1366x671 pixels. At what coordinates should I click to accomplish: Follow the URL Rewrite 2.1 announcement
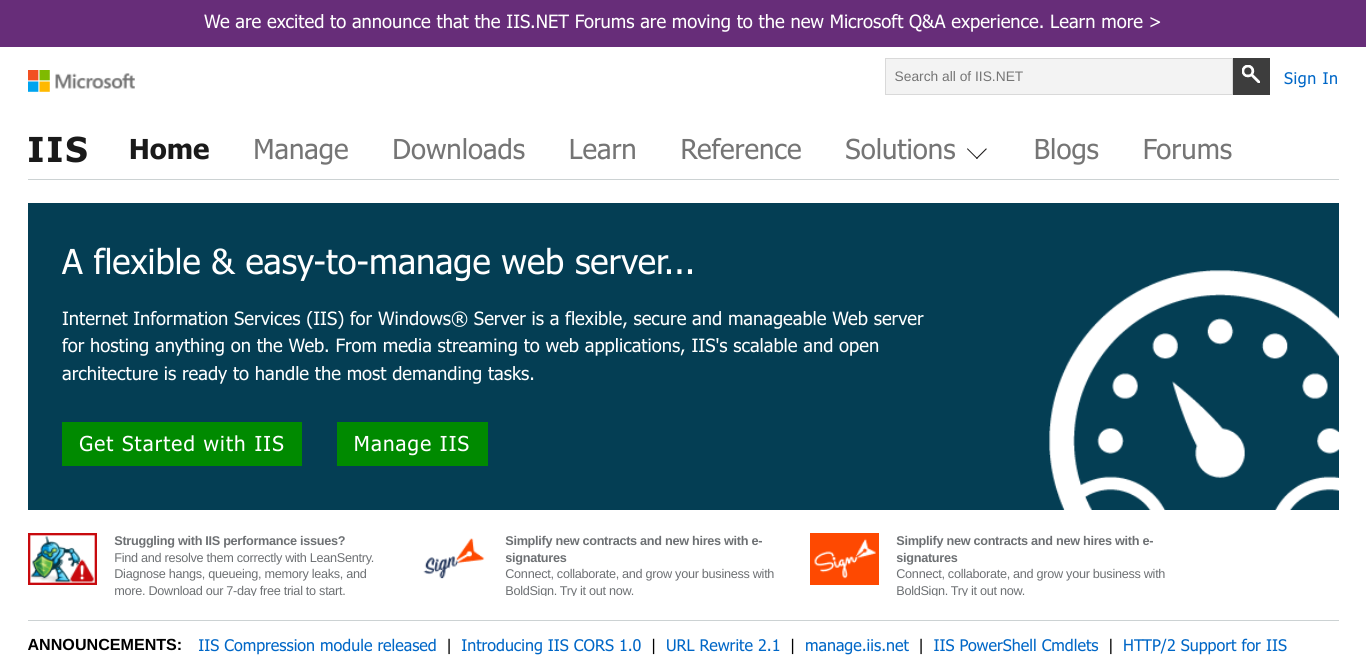(723, 645)
